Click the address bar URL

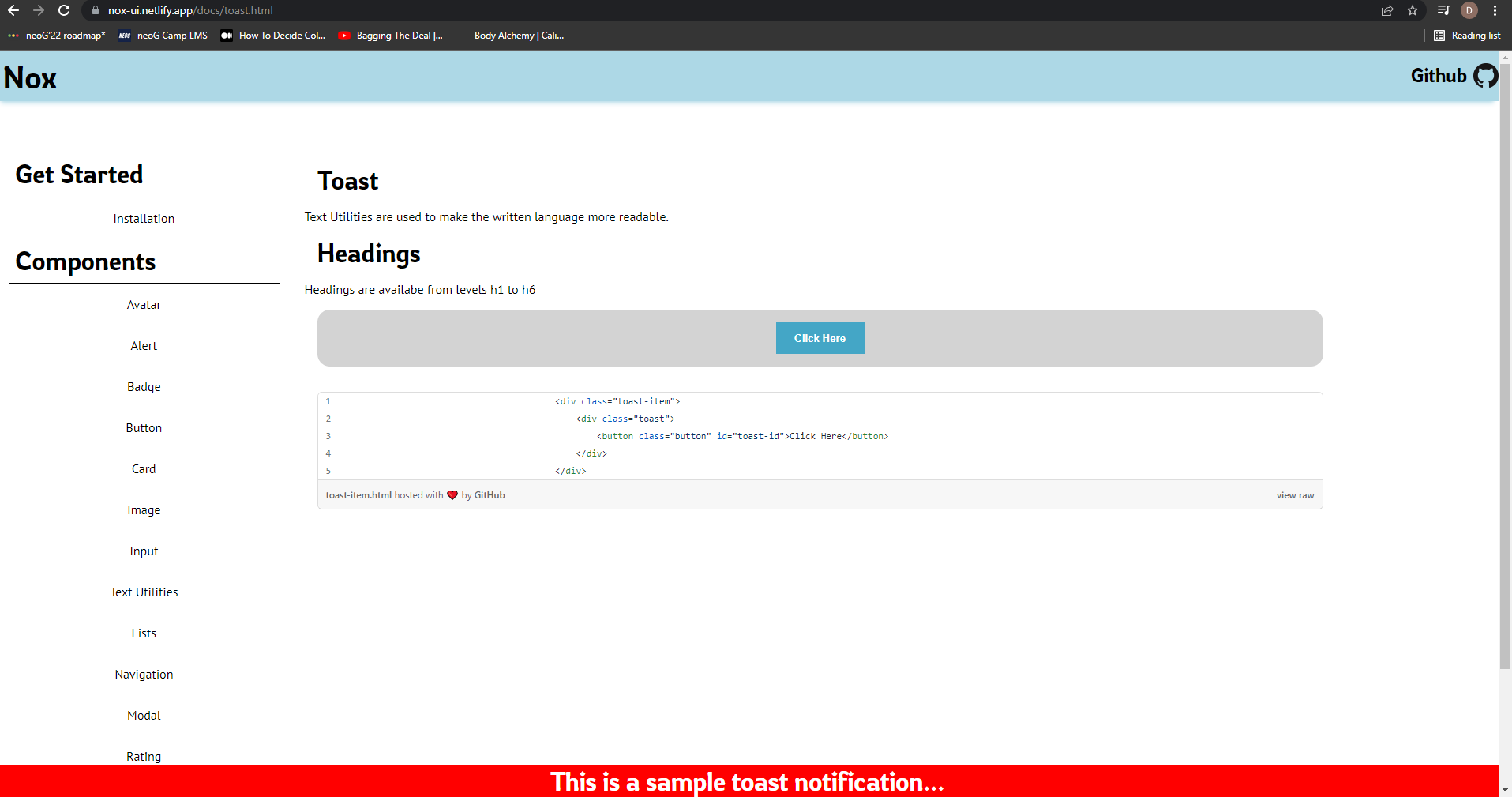[x=190, y=10]
